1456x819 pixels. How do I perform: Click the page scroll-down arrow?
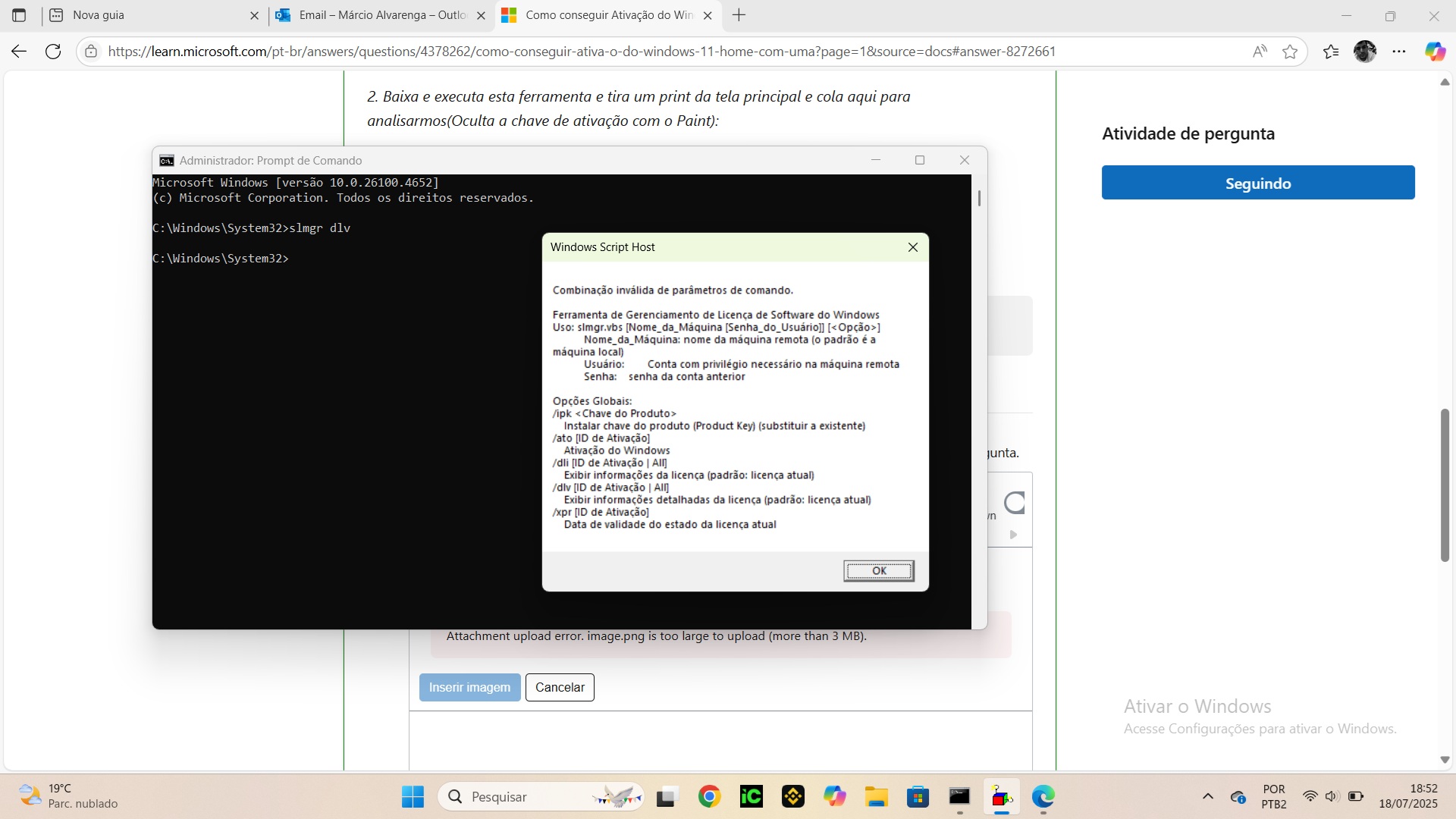pyautogui.click(x=1445, y=759)
